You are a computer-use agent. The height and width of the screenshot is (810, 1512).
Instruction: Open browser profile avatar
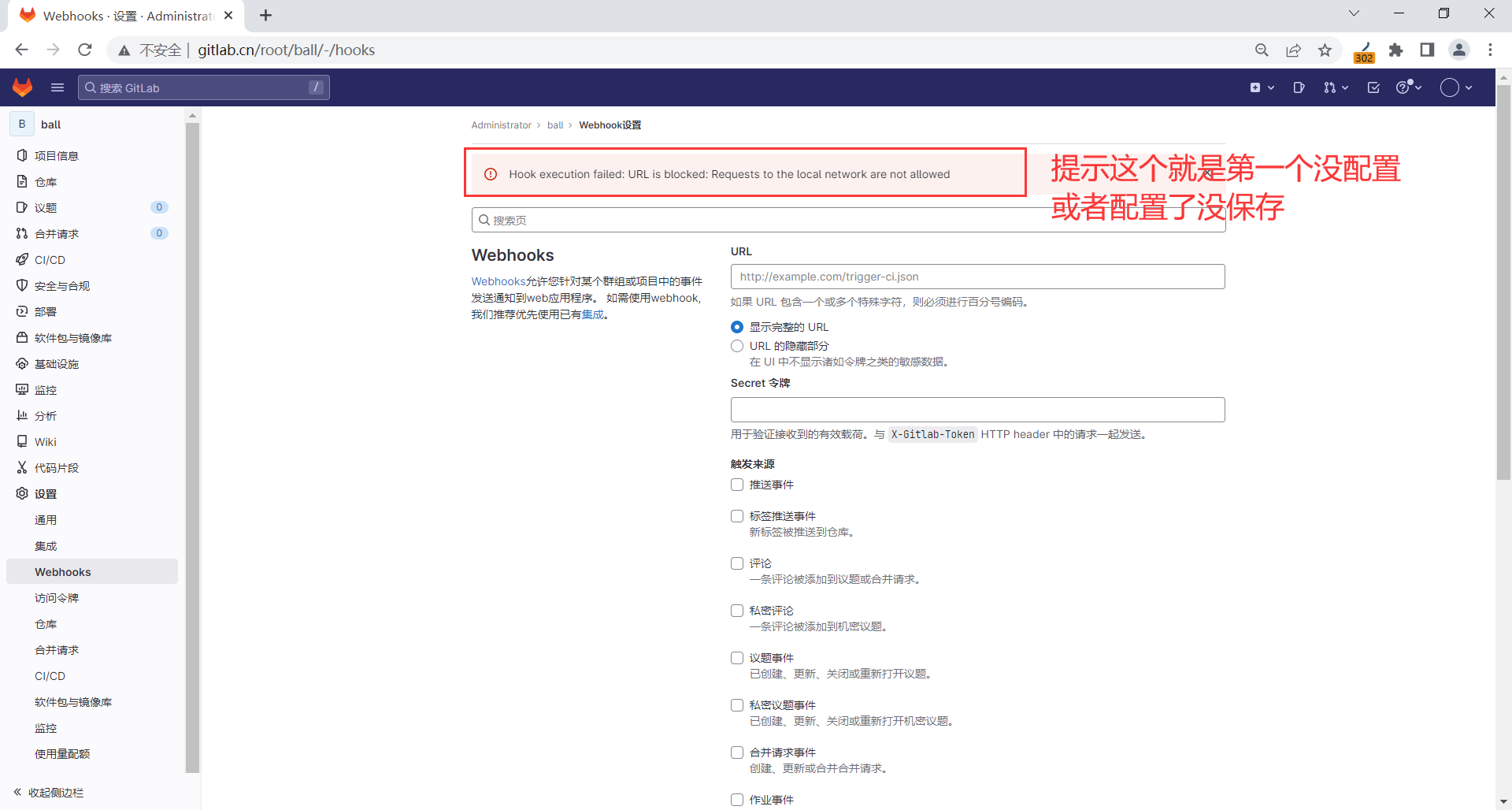pos(1459,50)
